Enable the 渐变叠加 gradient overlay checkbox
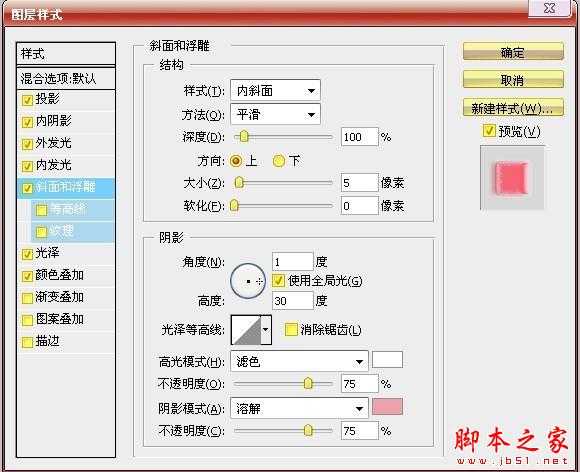Screen dimensions: 580x472 tap(27, 298)
